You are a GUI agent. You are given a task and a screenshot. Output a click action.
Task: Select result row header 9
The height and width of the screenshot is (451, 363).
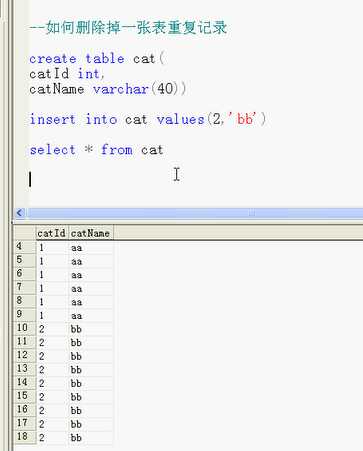[24, 315]
